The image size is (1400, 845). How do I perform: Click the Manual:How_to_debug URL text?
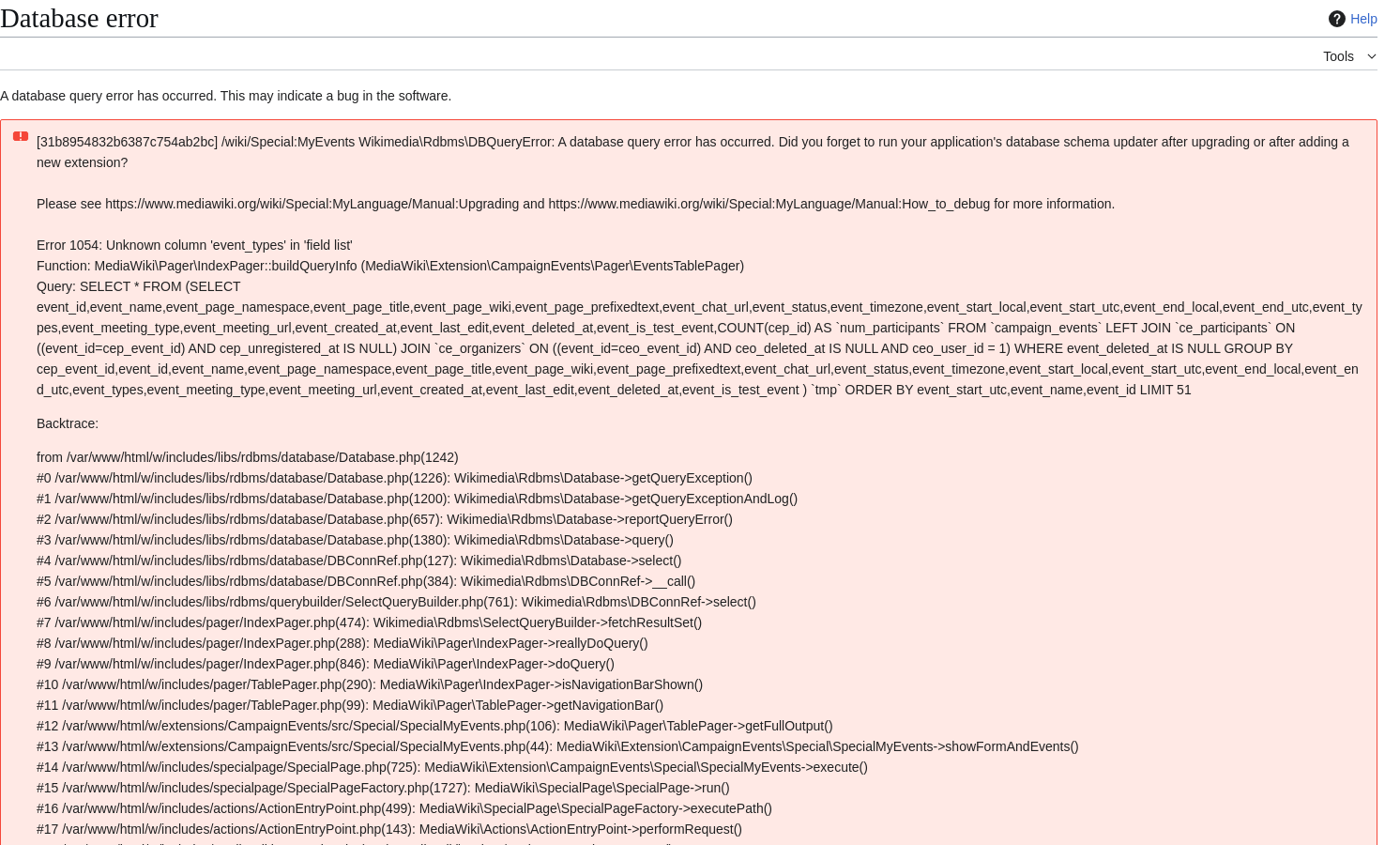tap(769, 204)
